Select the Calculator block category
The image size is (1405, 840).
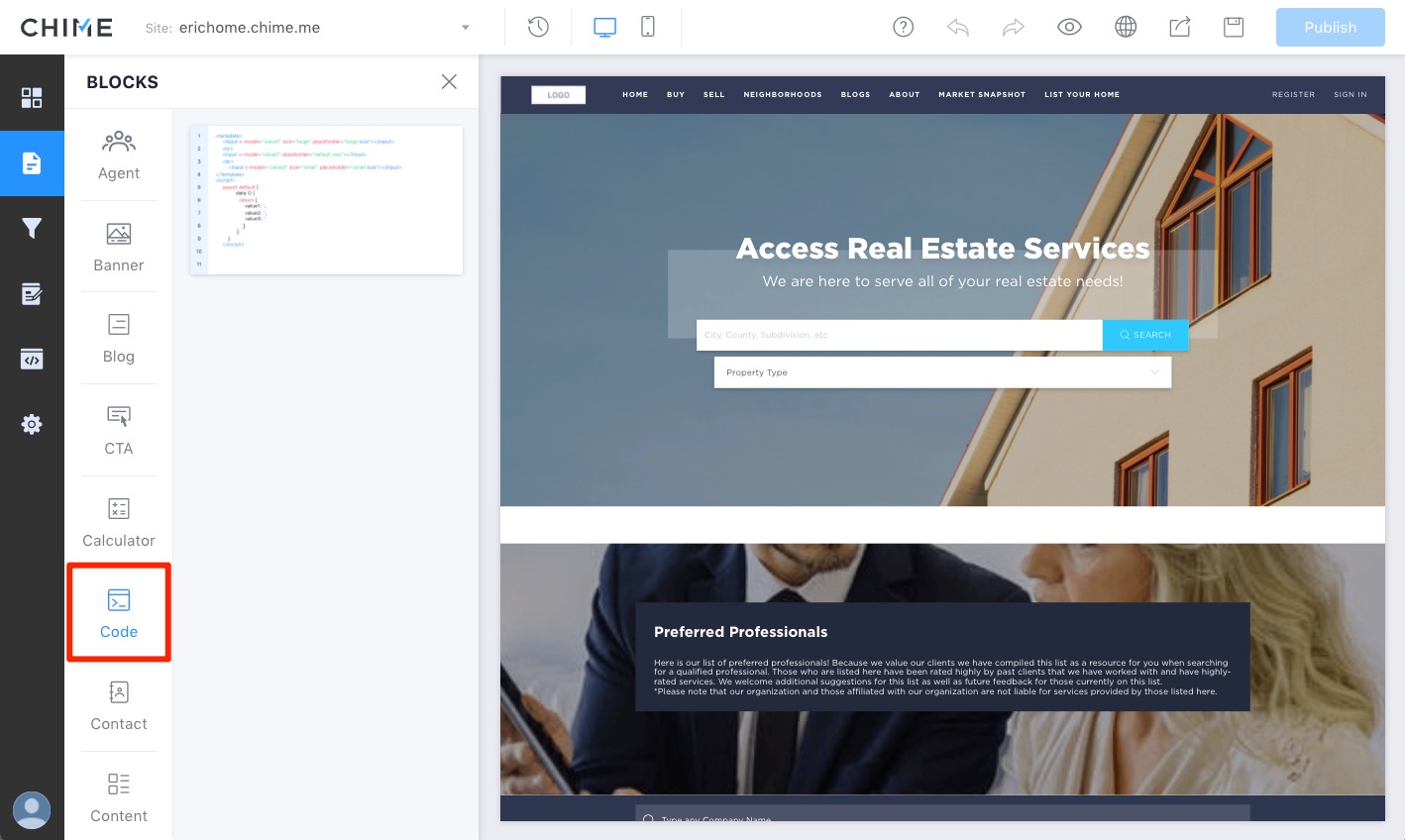point(119,523)
